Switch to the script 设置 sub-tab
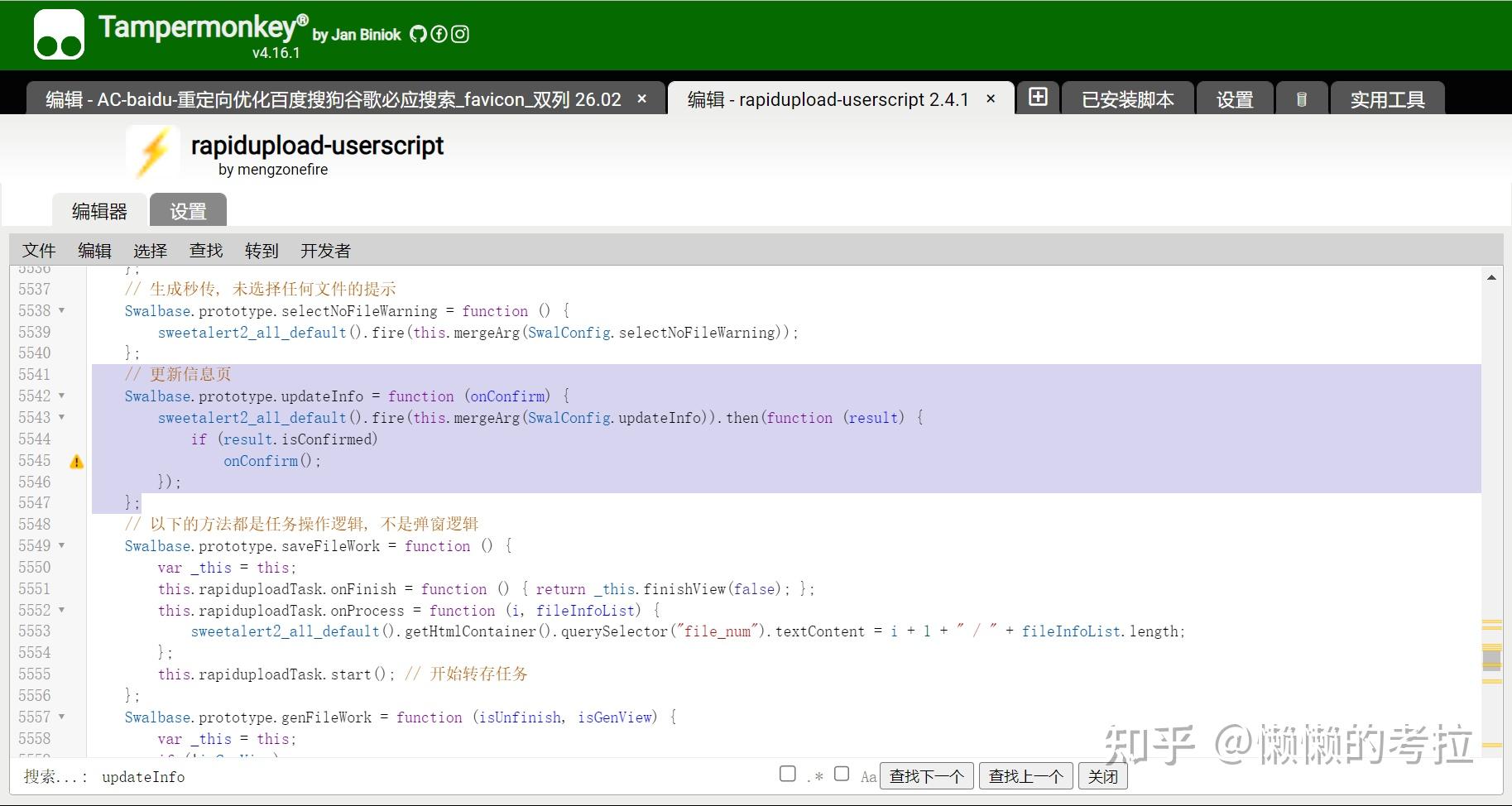Screen dimensions: 1512x806 click(x=188, y=211)
